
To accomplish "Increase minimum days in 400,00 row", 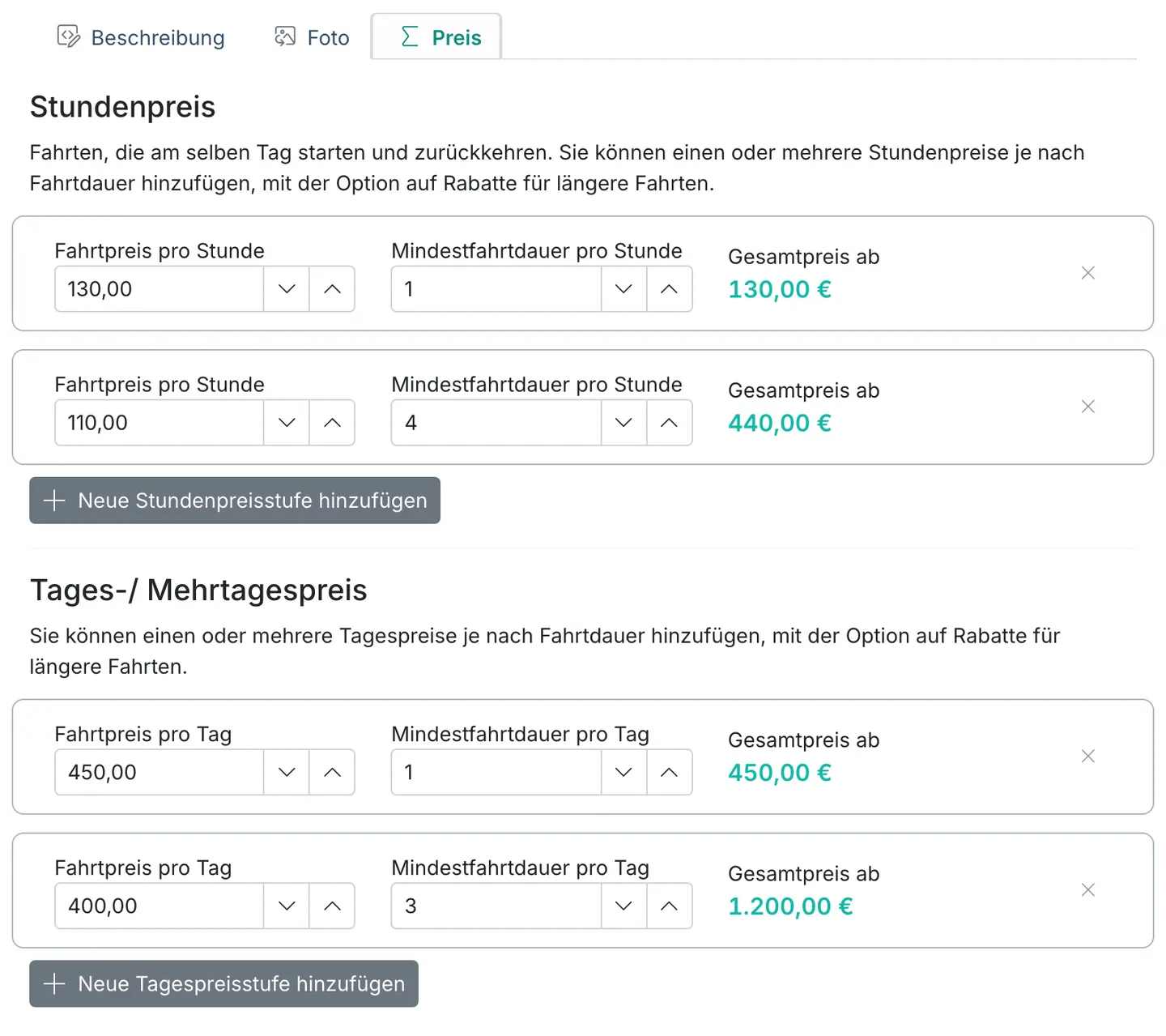I will pos(669,906).
